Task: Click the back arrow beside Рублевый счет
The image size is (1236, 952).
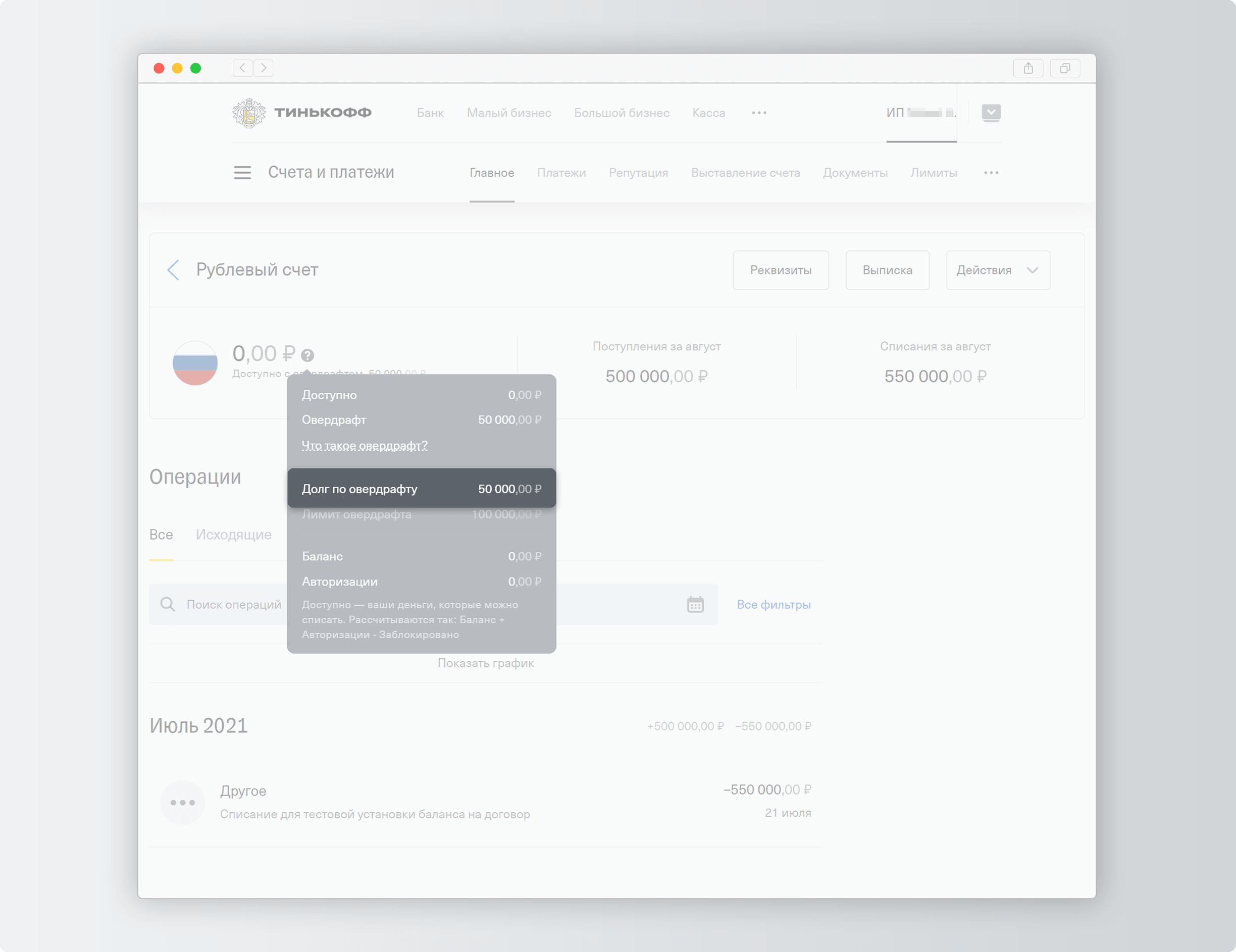Action: (173, 271)
